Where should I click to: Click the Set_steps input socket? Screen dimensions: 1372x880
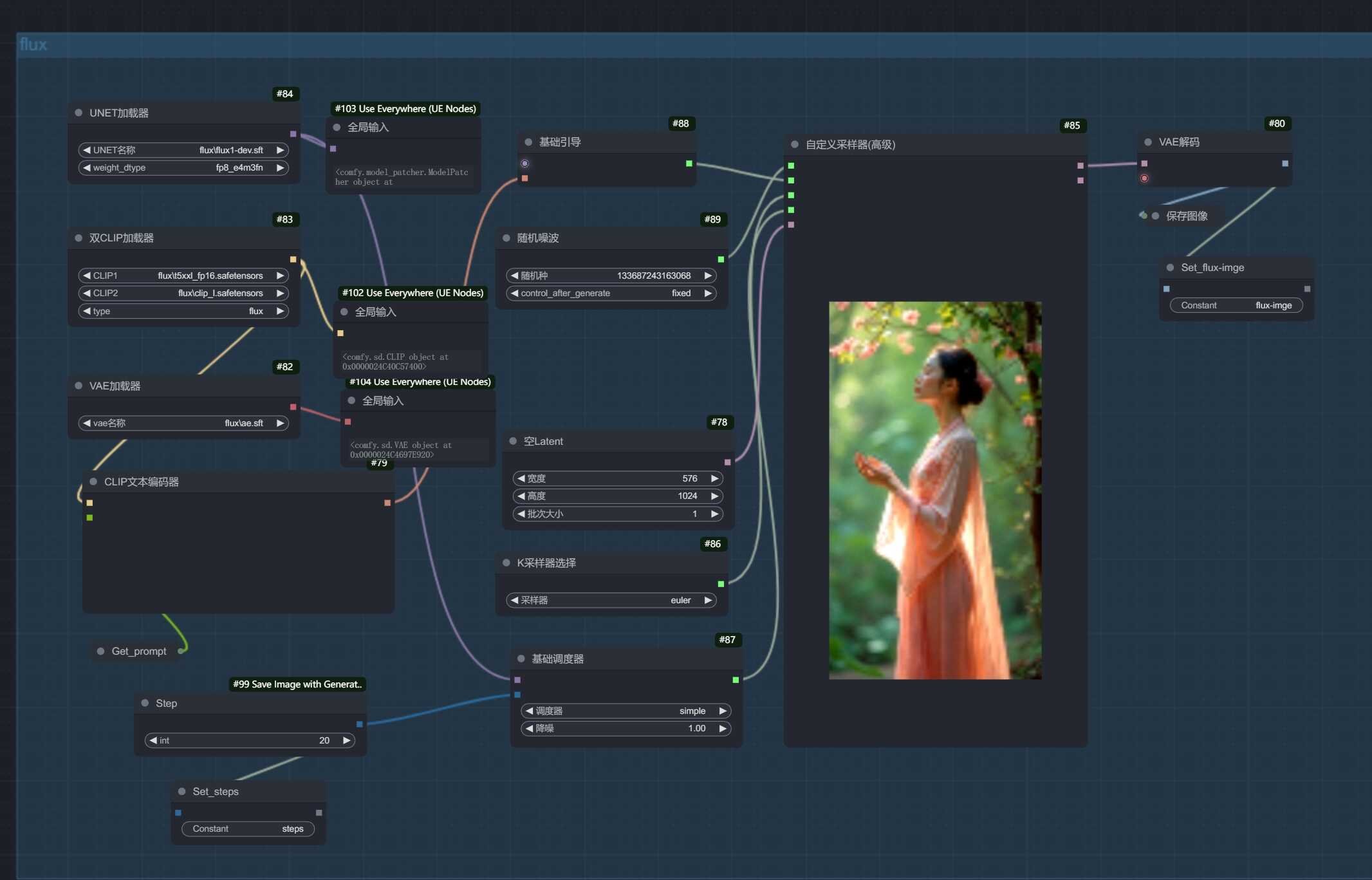click(x=178, y=812)
